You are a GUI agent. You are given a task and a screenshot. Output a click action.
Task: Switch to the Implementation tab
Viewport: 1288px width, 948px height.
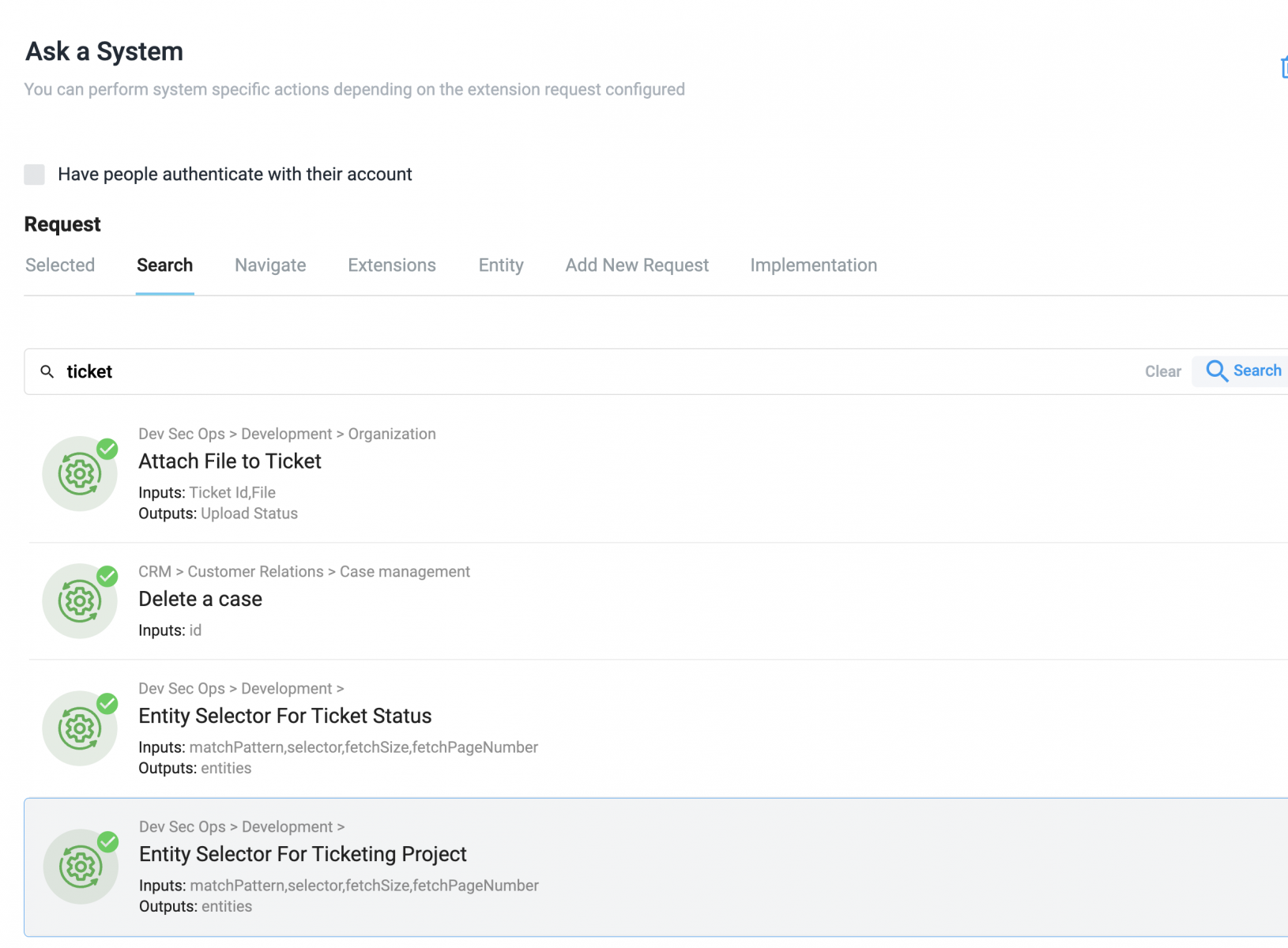click(x=814, y=265)
